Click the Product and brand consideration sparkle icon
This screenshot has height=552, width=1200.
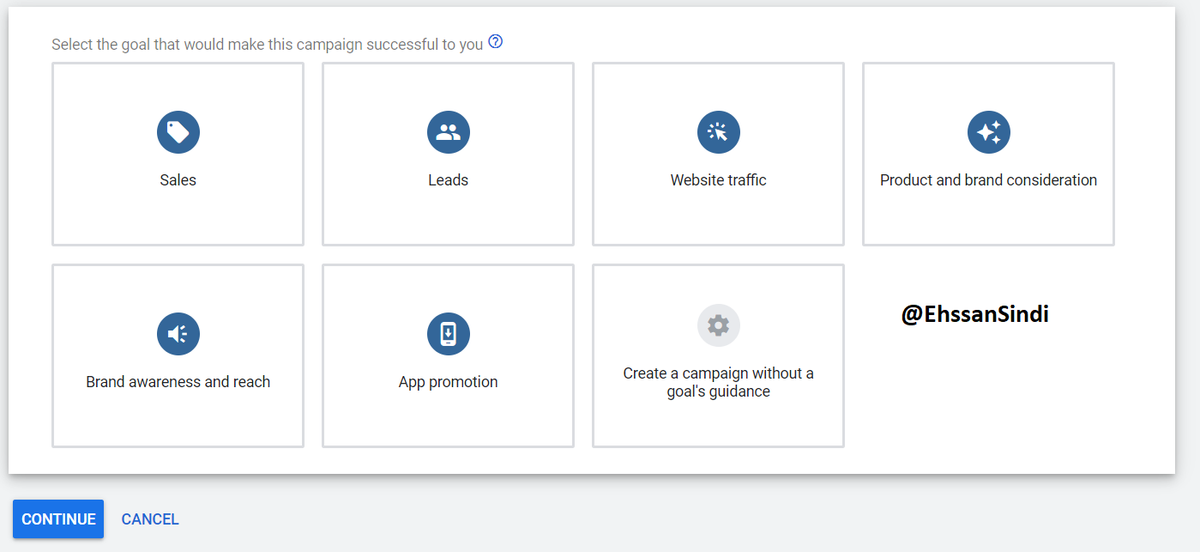pyautogui.click(x=988, y=132)
